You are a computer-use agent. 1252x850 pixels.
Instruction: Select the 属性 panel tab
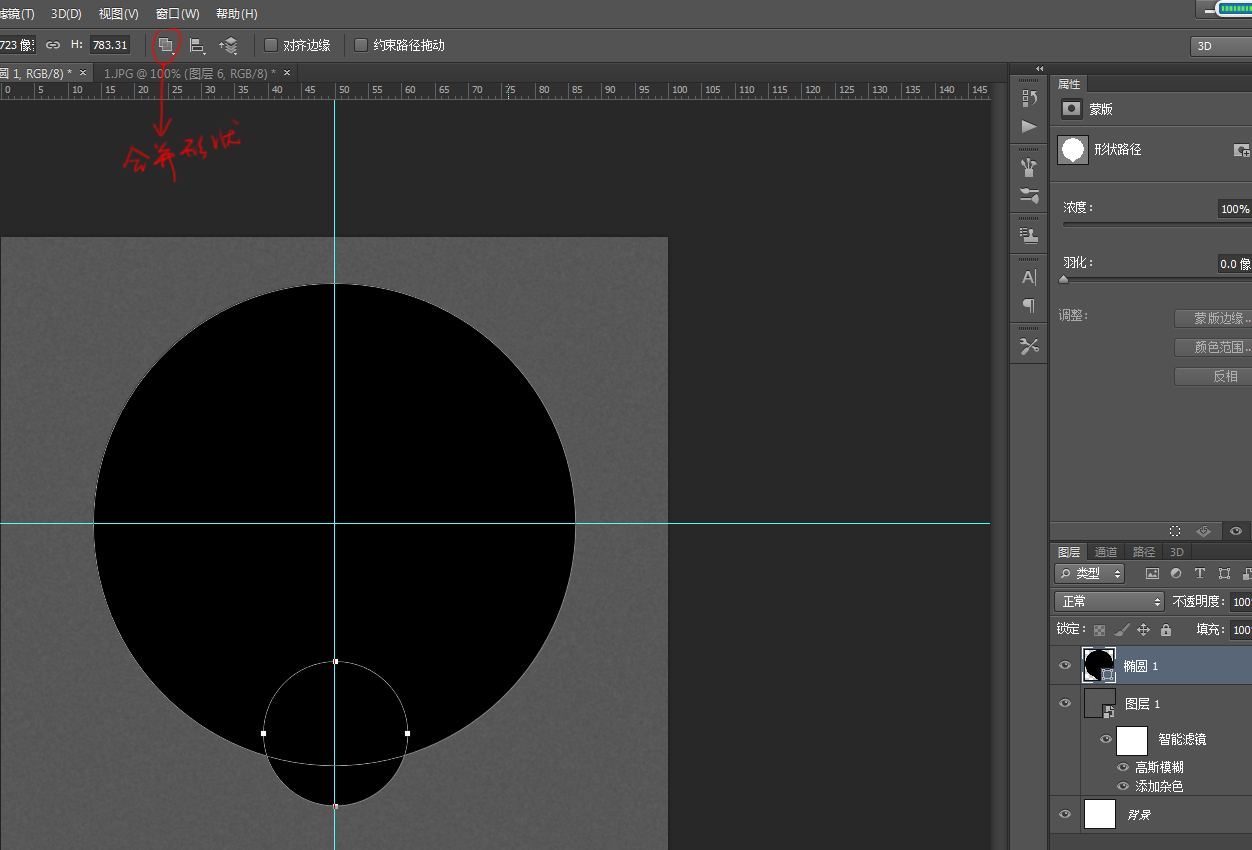(1069, 84)
